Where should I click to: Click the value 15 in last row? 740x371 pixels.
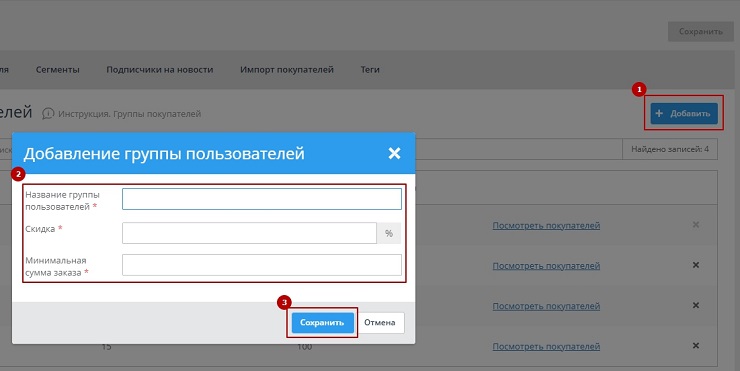pos(107,347)
